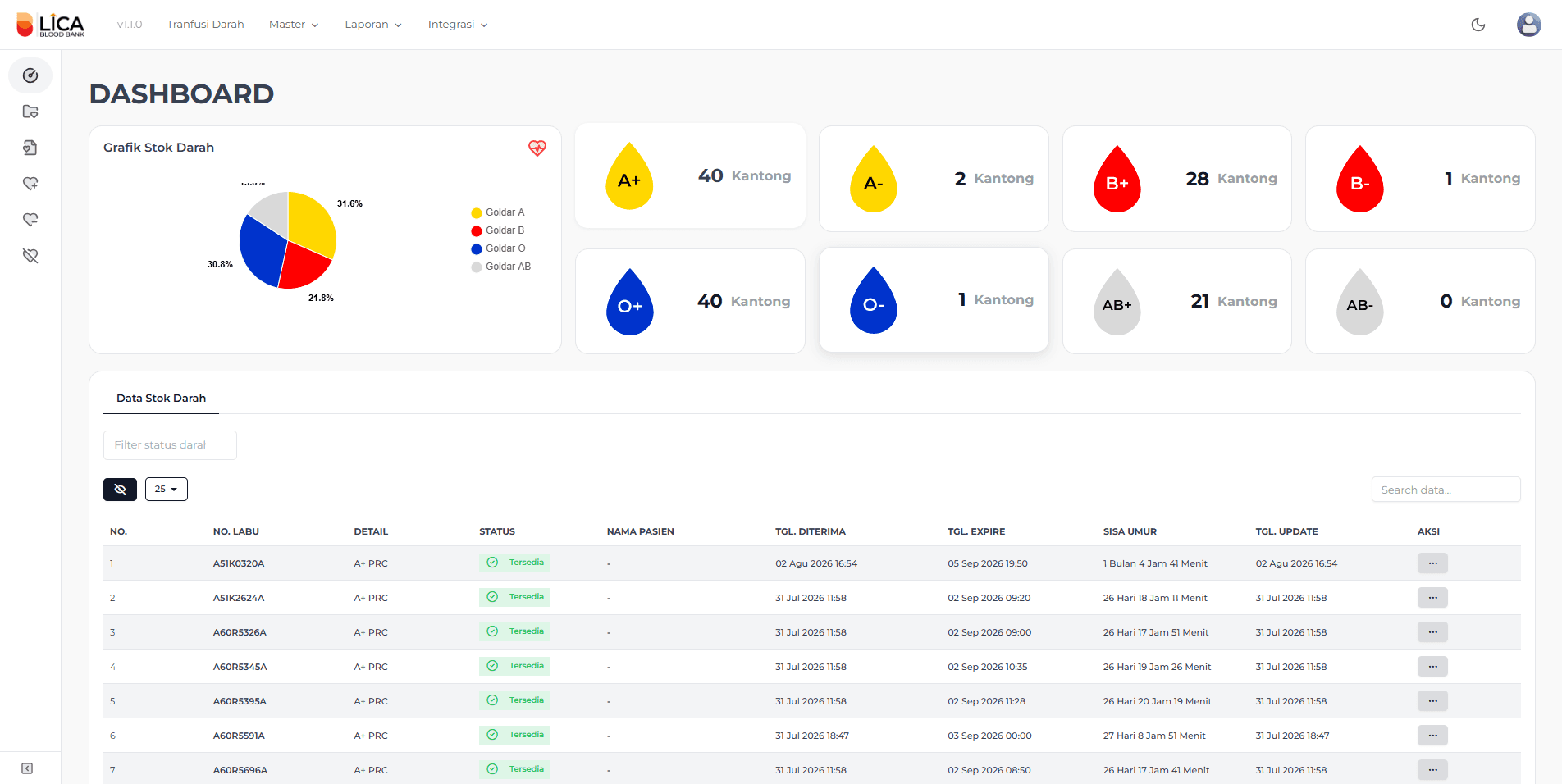Click the heart-plus icon in the sidebar
This screenshot has width=1562, height=784.
click(x=30, y=184)
